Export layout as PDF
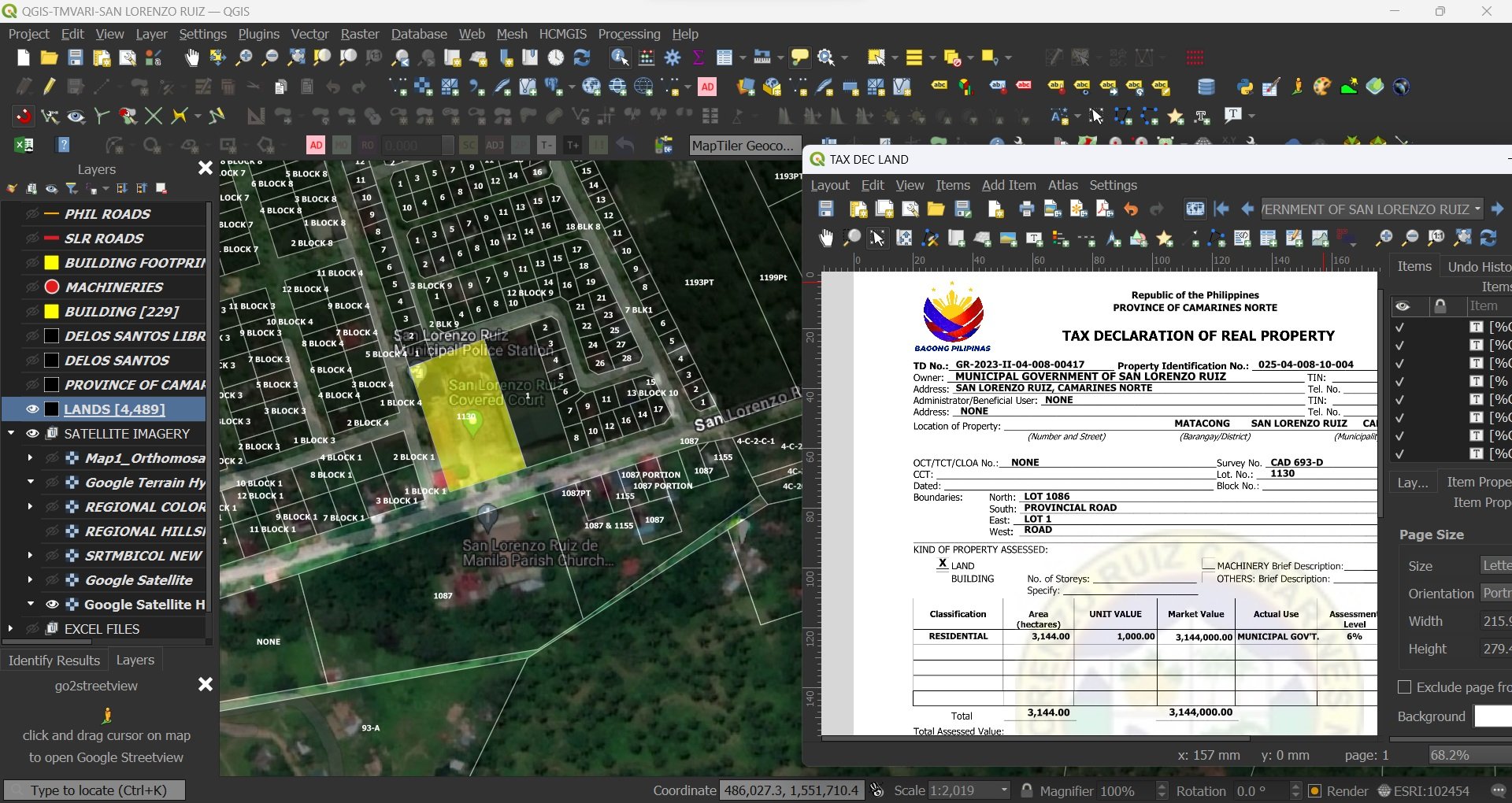This screenshot has width=1512, height=803. coord(1105,209)
